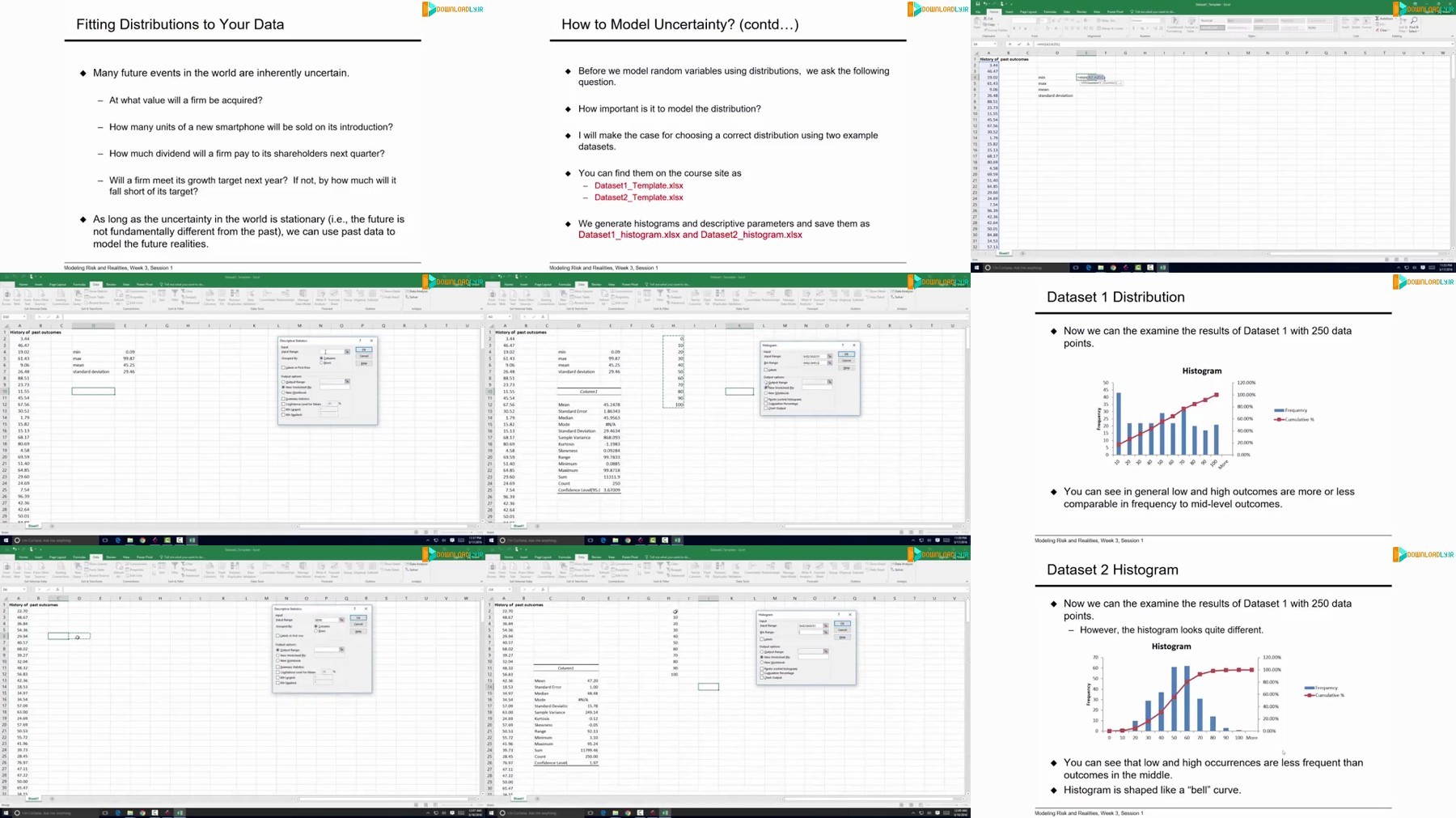The width and height of the screenshot is (1456, 818).
Task: Open the Home tab in Home-tab Excel window
Action: pyautogui.click(x=994, y=11)
